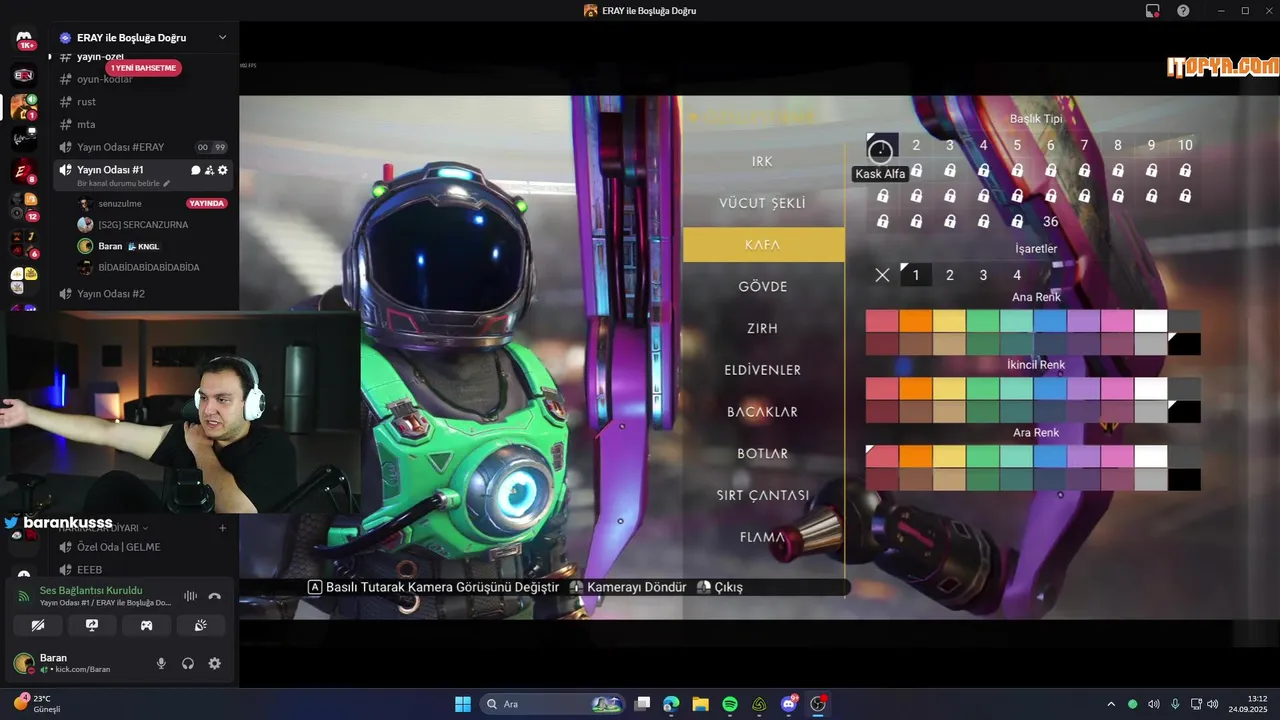Select ELDİVENLER menu item
This screenshot has height=720, width=1280.
[x=762, y=370]
